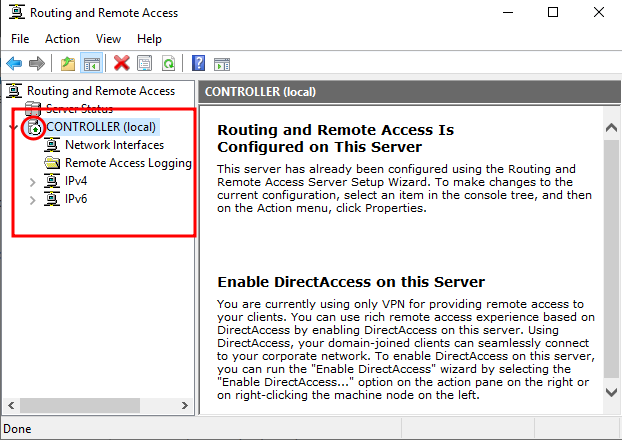Toggle the Show/Hide Console Tree icon

[92, 63]
